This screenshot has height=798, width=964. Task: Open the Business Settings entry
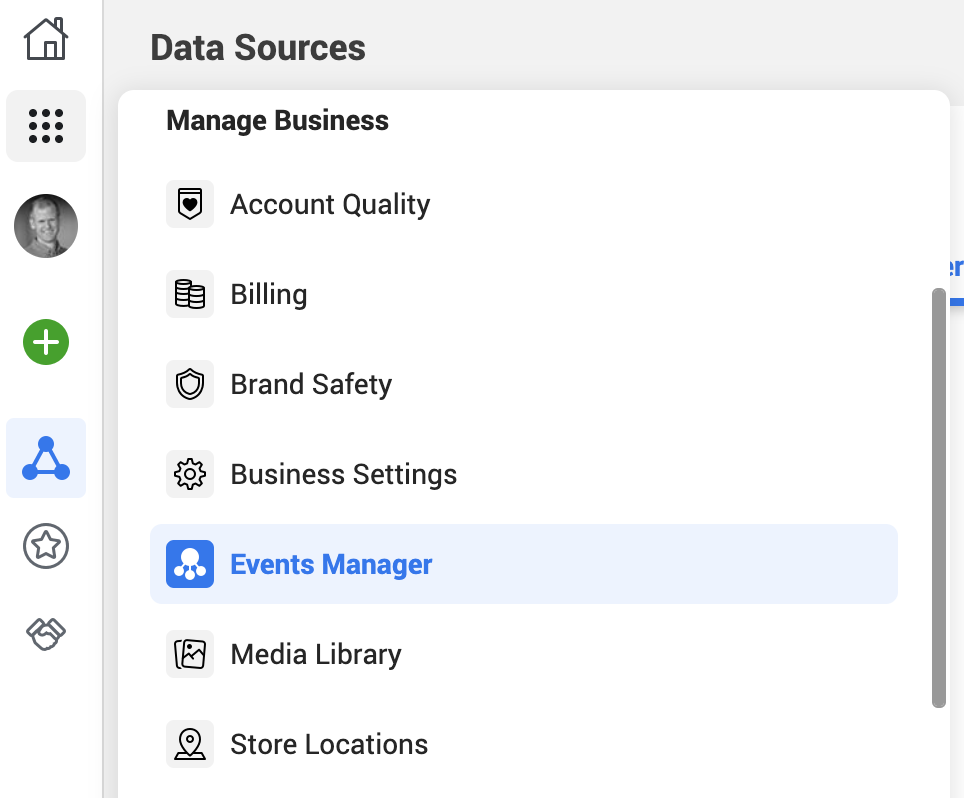pos(524,474)
